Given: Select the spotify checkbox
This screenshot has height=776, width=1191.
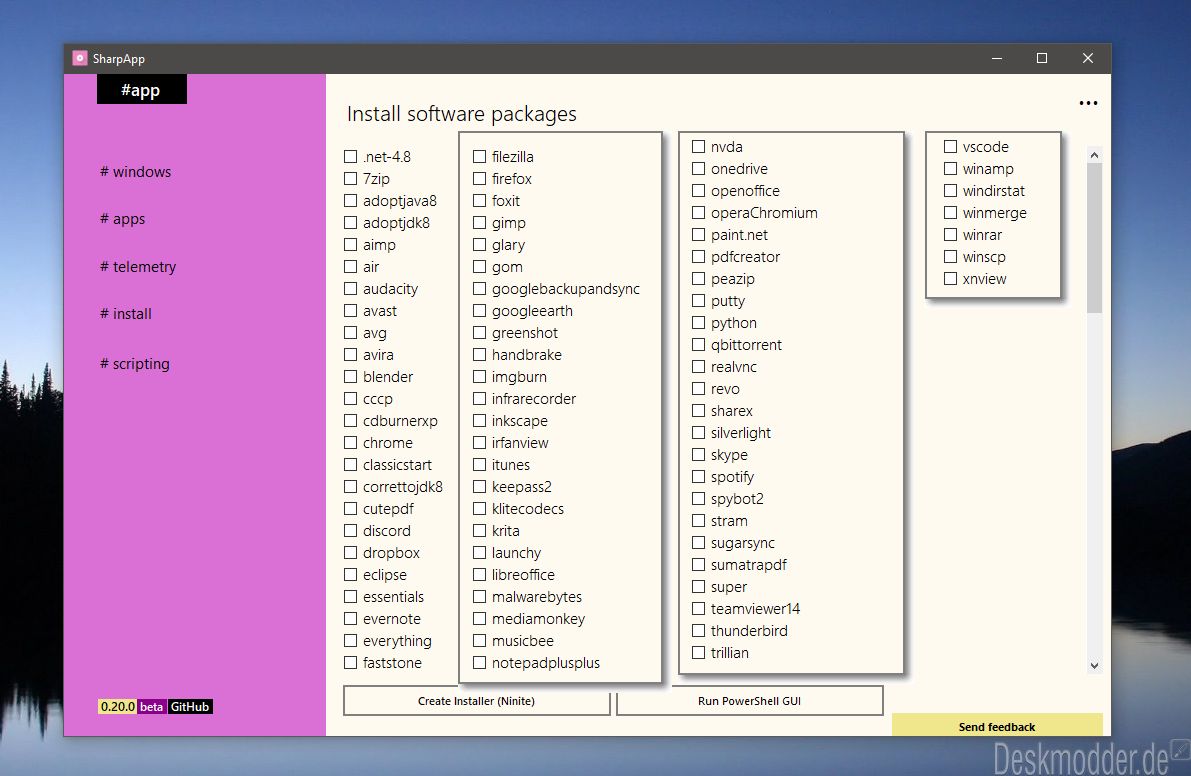Looking at the screenshot, I should pos(699,477).
